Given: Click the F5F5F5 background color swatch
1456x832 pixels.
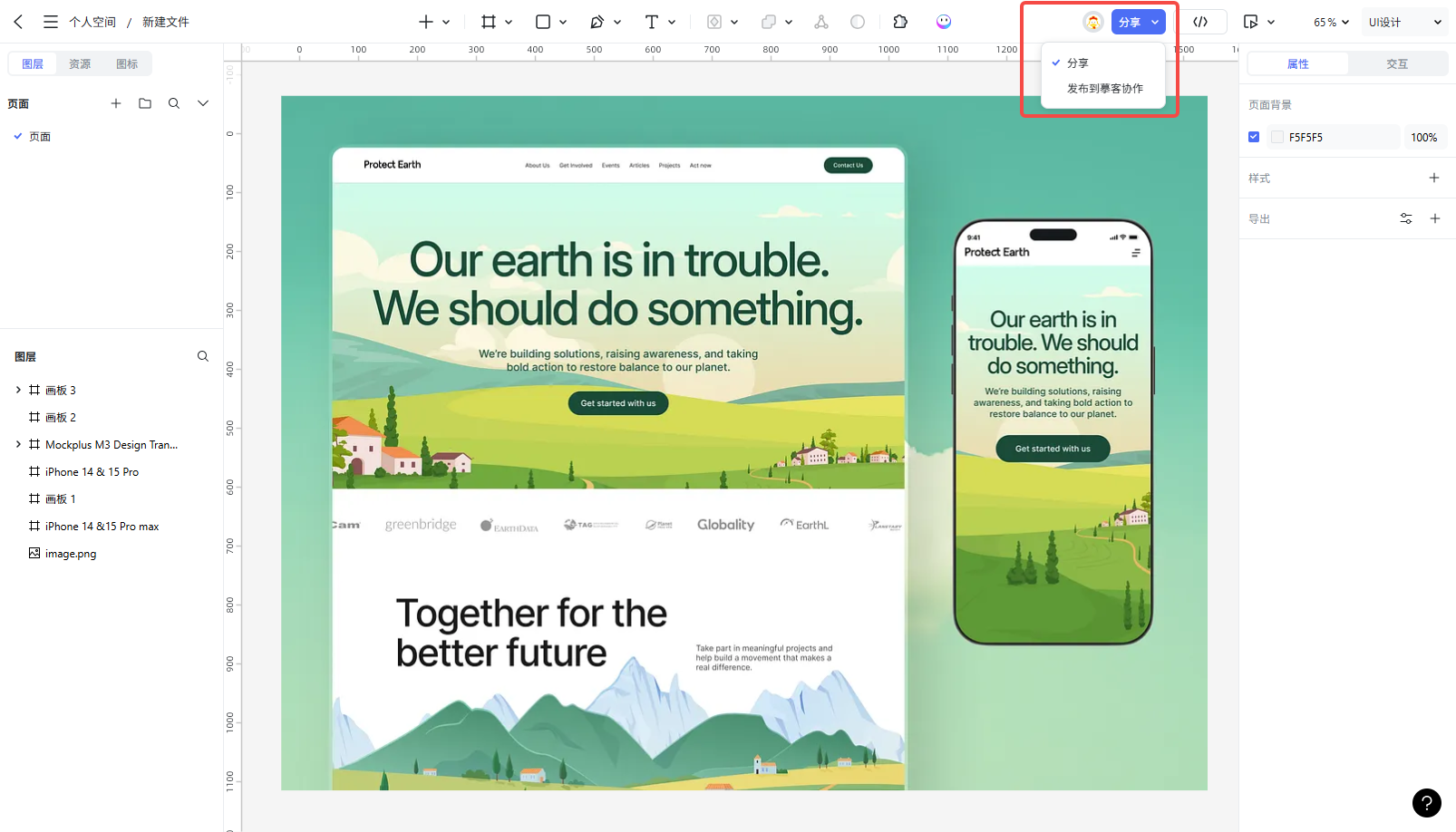Looking at the screenshot, I should [1277, 137].
